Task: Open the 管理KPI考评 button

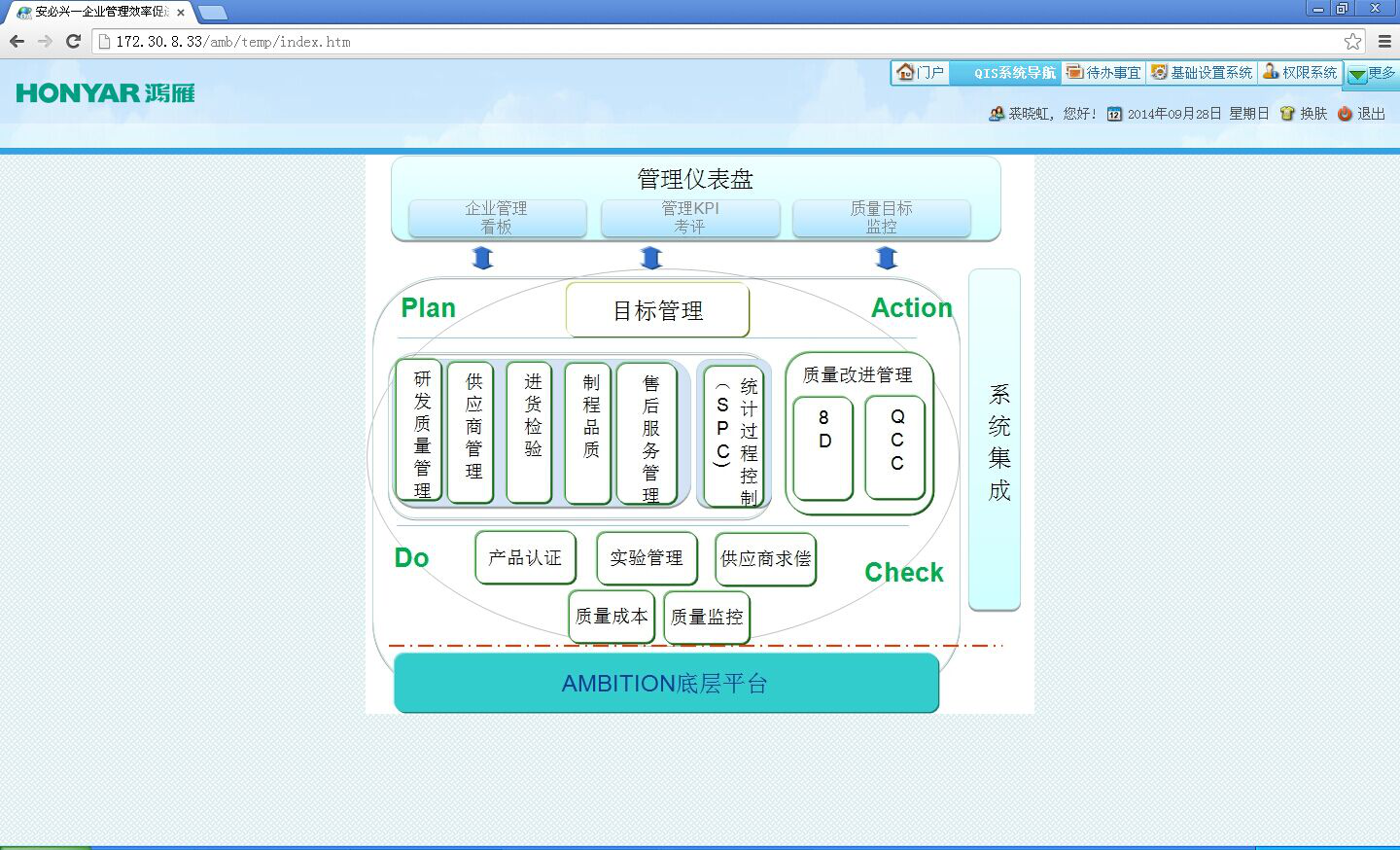Action: pos(689,218)
